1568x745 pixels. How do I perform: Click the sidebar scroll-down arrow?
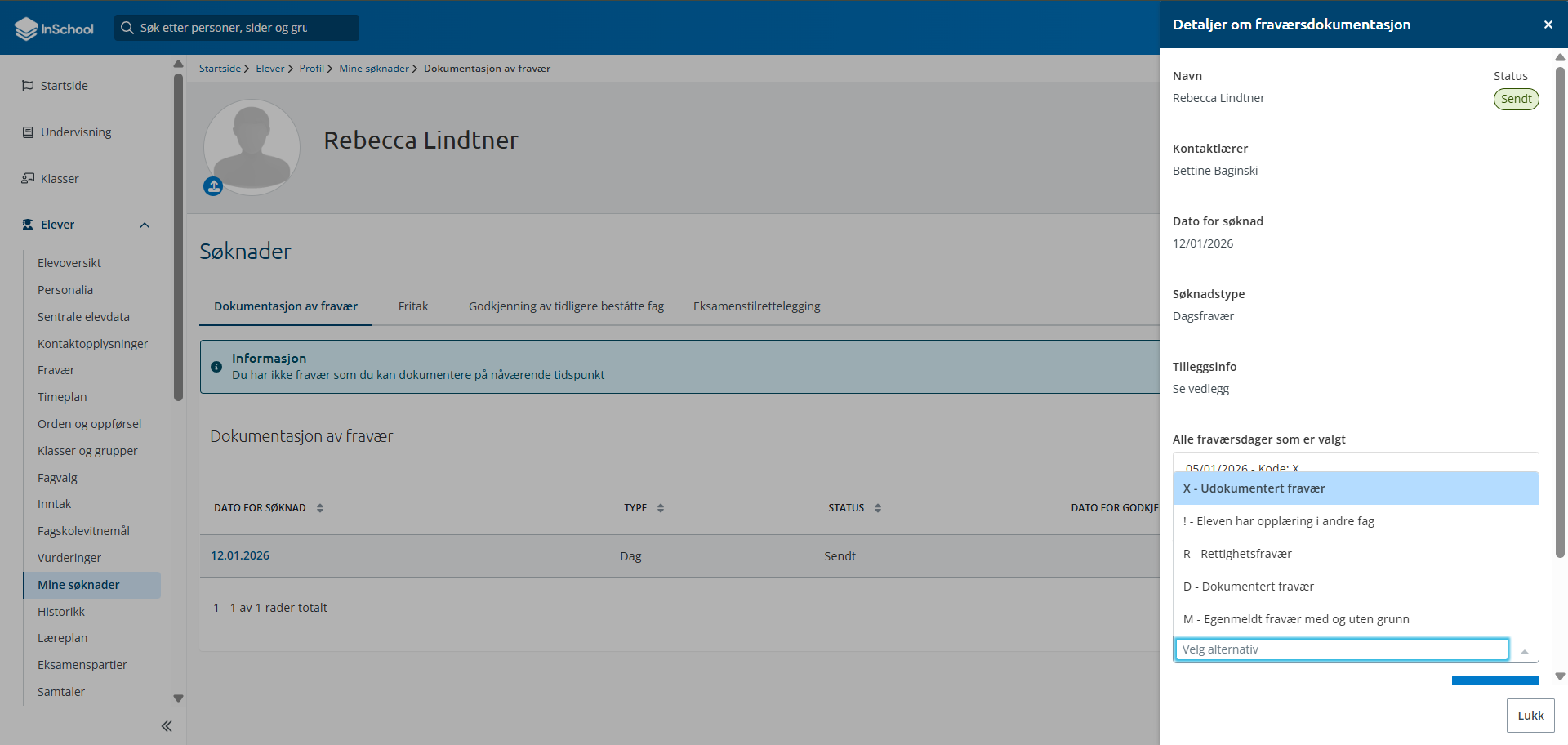click(x=178, y=698)
